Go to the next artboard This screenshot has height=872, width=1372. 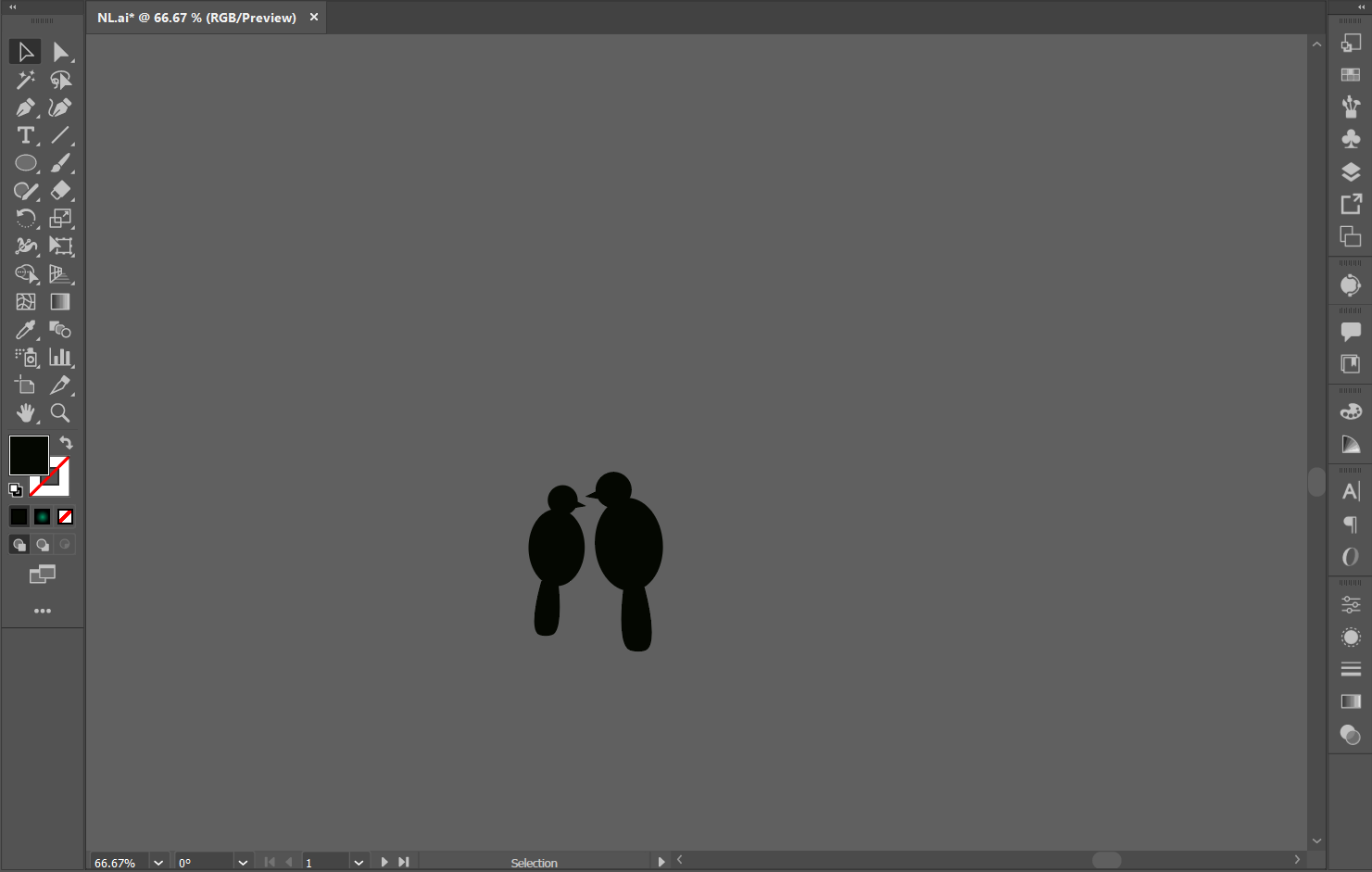(384, 862)
